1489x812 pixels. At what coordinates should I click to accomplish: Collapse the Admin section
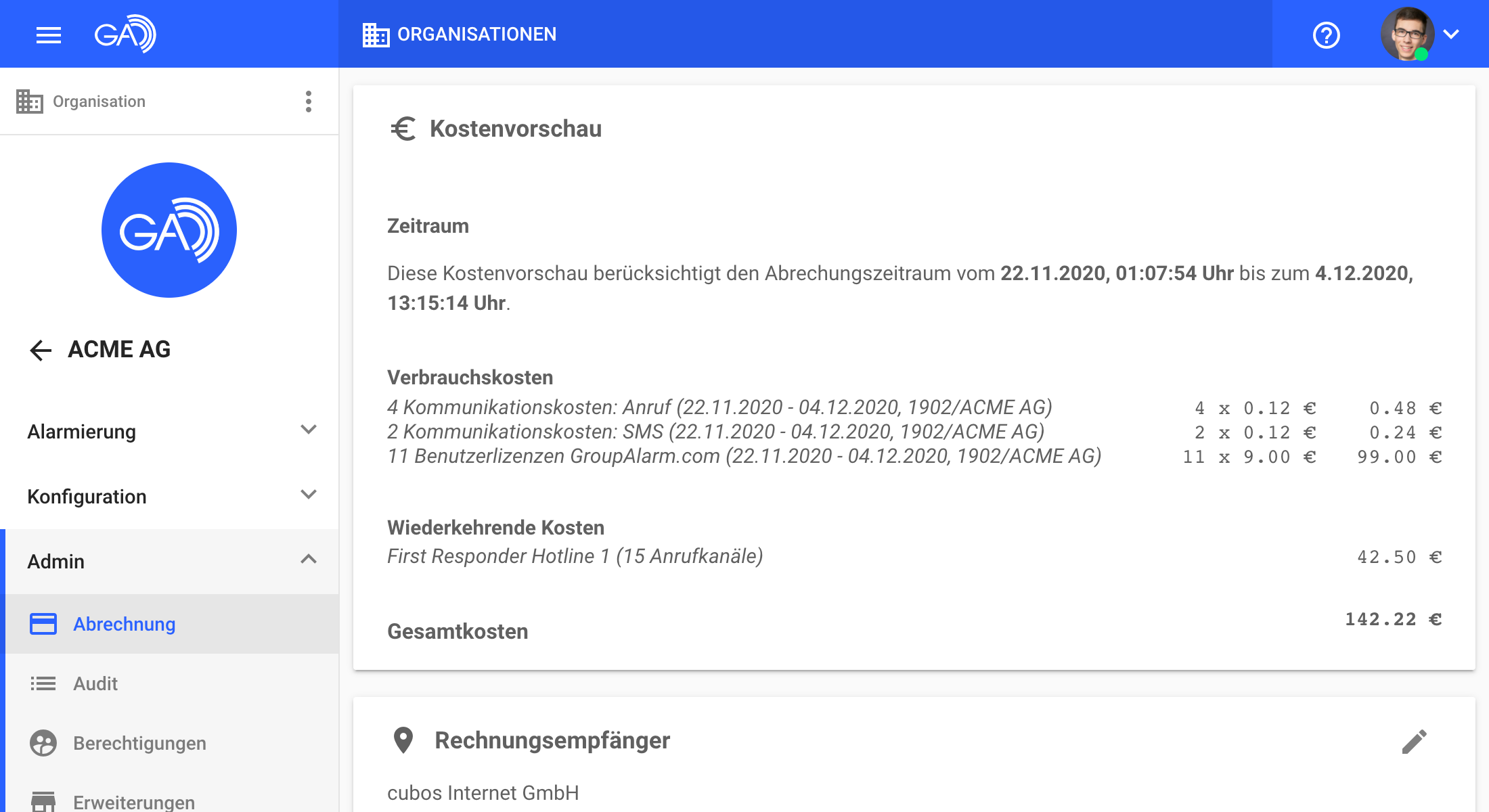coord(308,560)
